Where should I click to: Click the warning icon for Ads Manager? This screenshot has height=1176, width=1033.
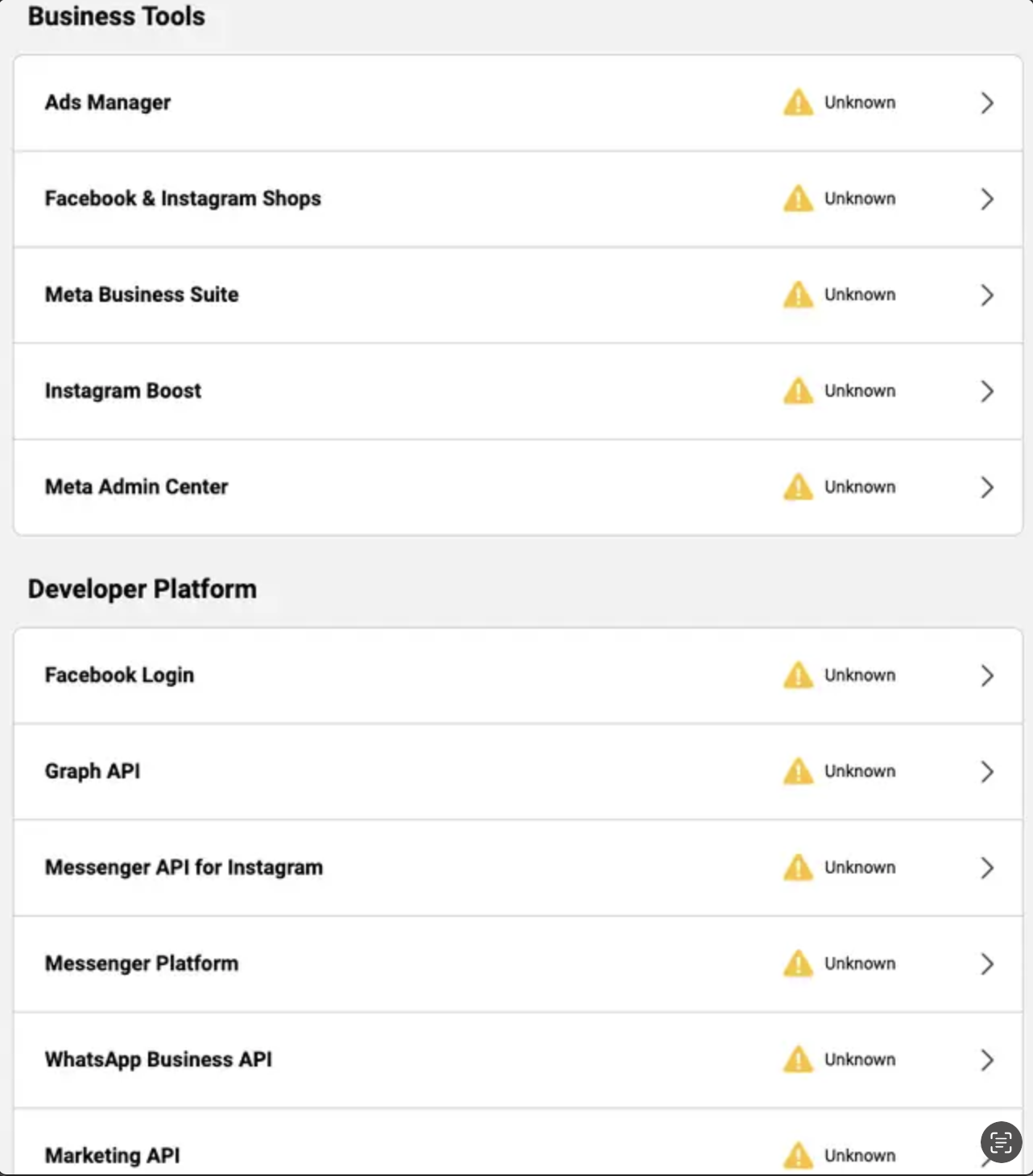(x=798, y=103)
